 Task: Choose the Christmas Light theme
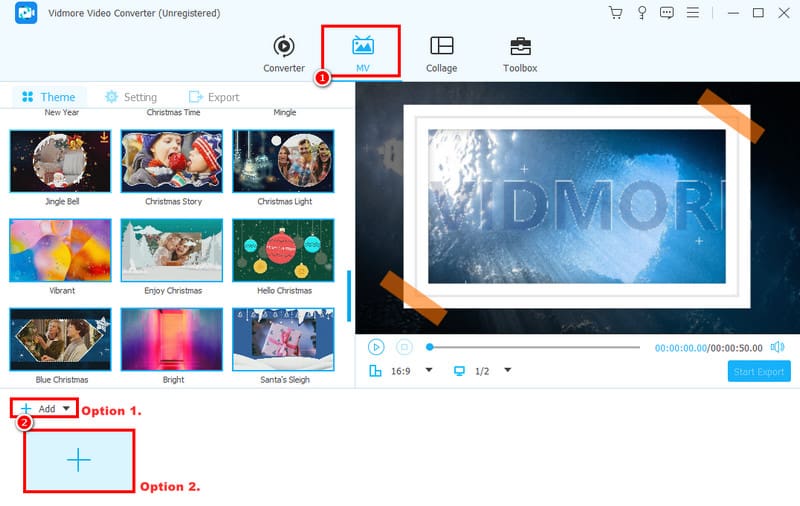[x=283, y=161]
